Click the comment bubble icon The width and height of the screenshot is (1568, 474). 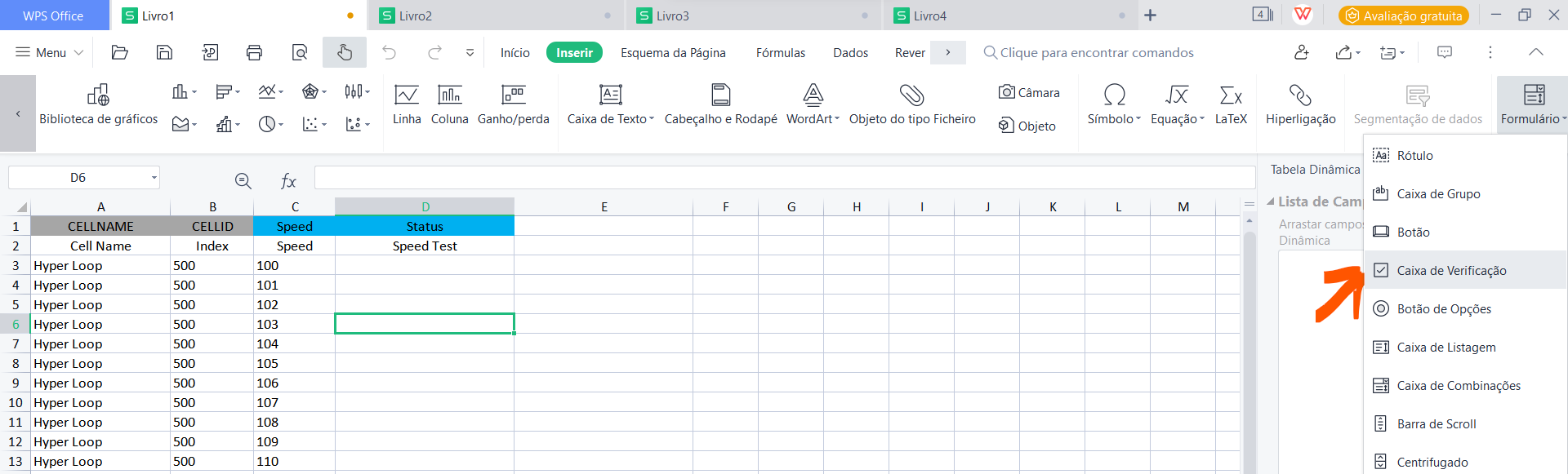pos(1445,53)
